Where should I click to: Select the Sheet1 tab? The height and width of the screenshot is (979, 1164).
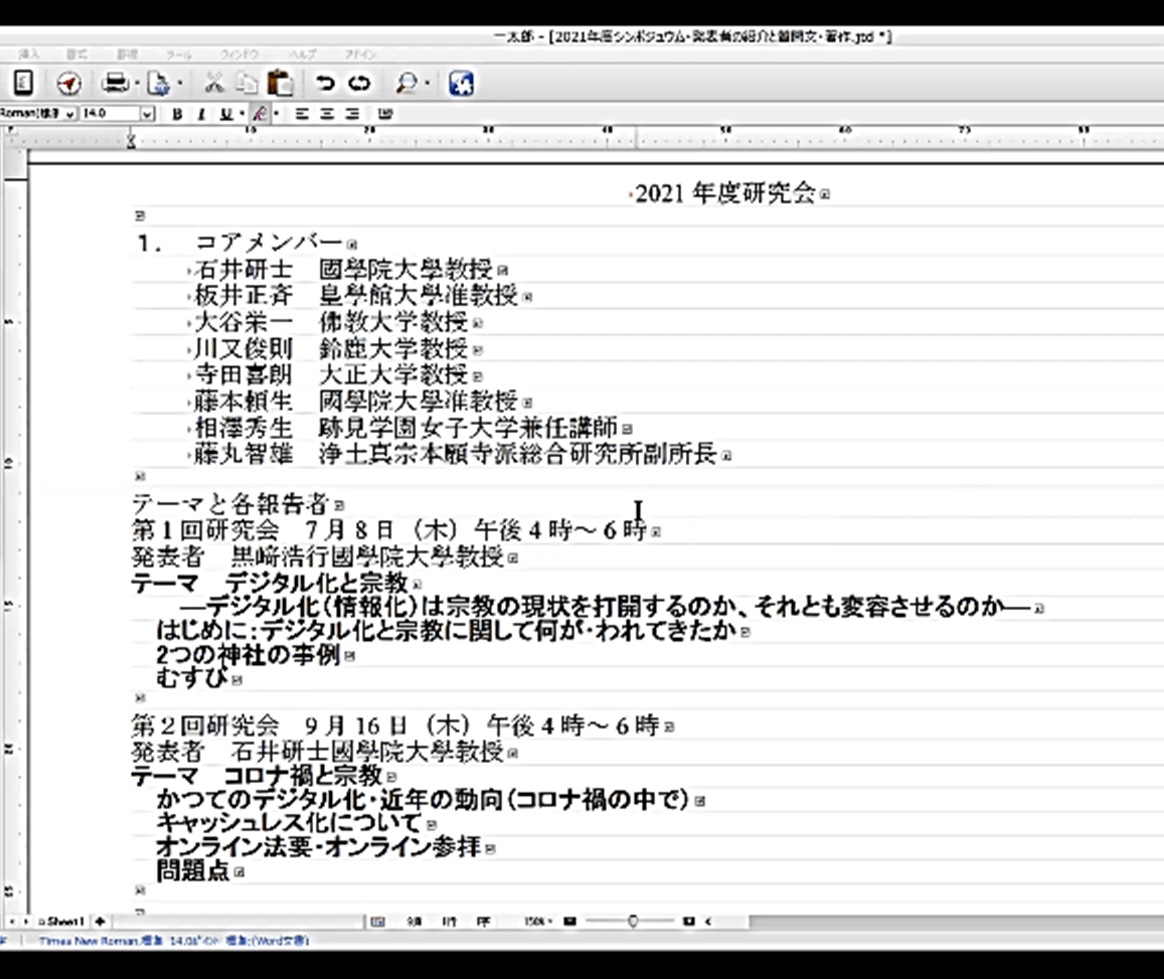64,921
